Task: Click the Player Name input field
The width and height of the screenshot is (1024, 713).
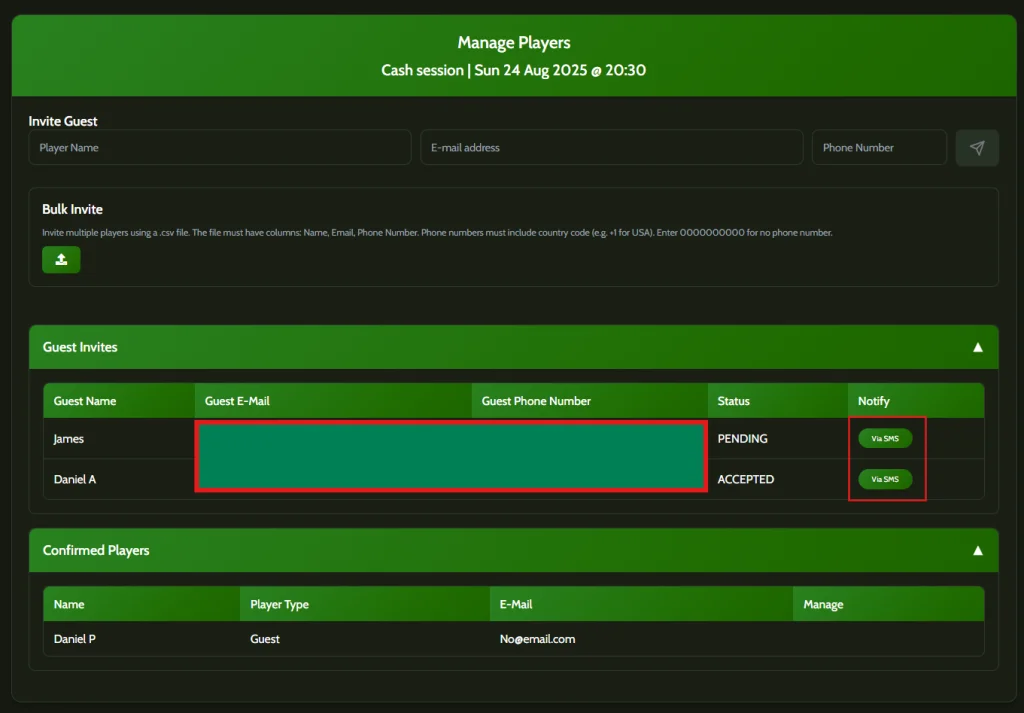Action: click(220, 148)
